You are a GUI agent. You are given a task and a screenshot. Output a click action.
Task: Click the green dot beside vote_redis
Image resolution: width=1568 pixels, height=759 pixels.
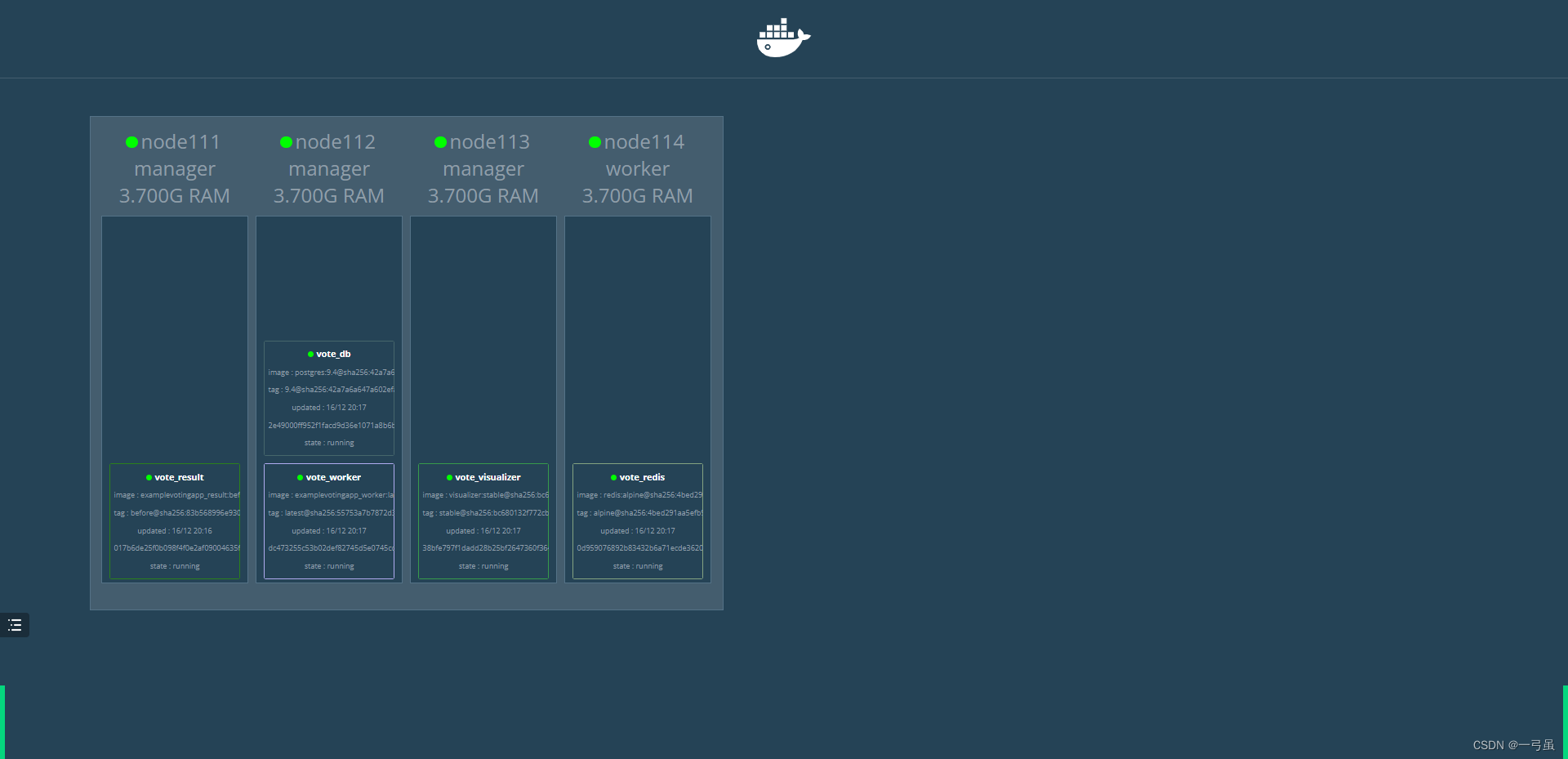[613, 477]
